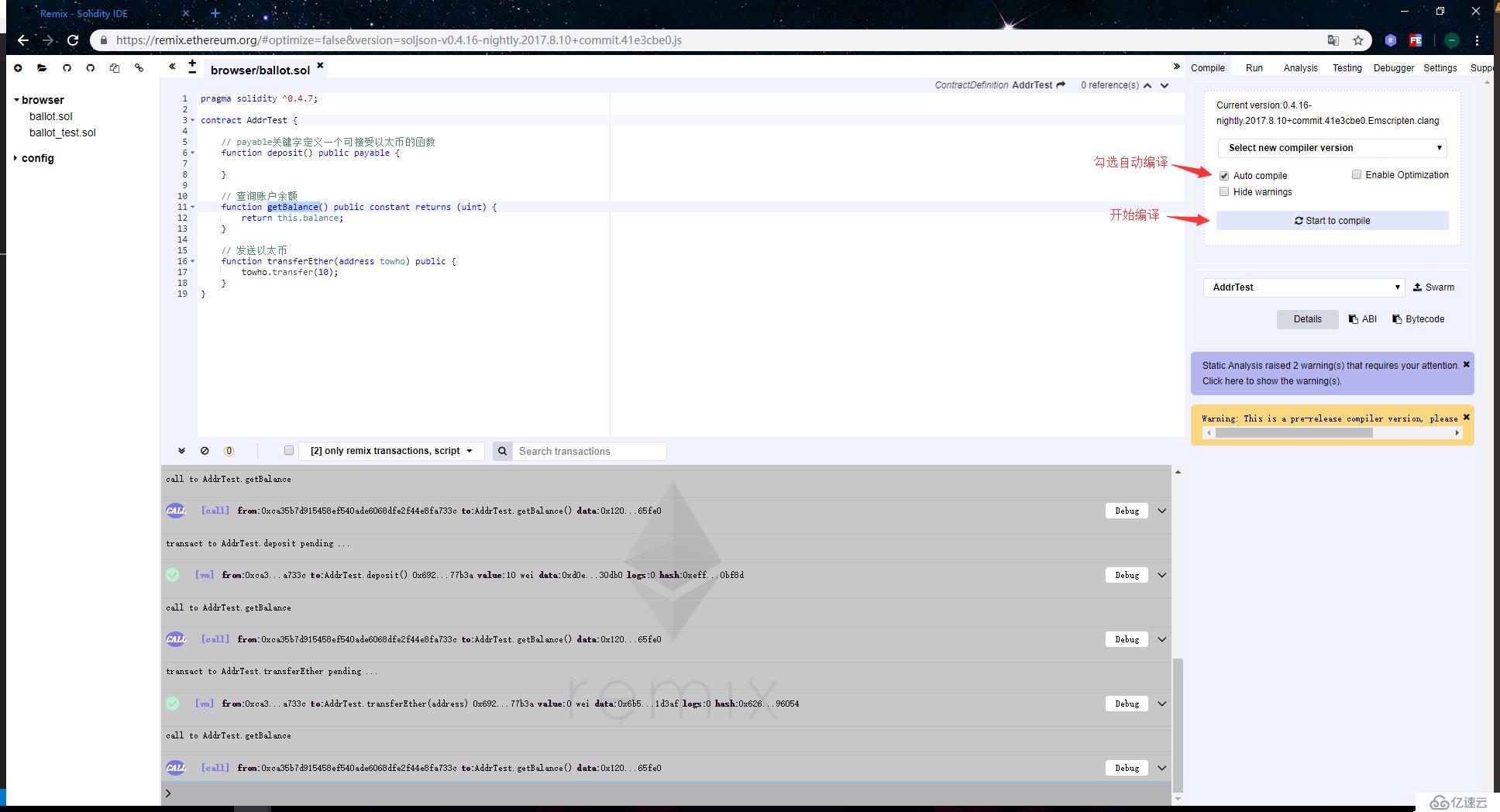The height and width of the screenshot is (812, 1500).
Task: Debug the transferEther transaction
Action: 1127,704
